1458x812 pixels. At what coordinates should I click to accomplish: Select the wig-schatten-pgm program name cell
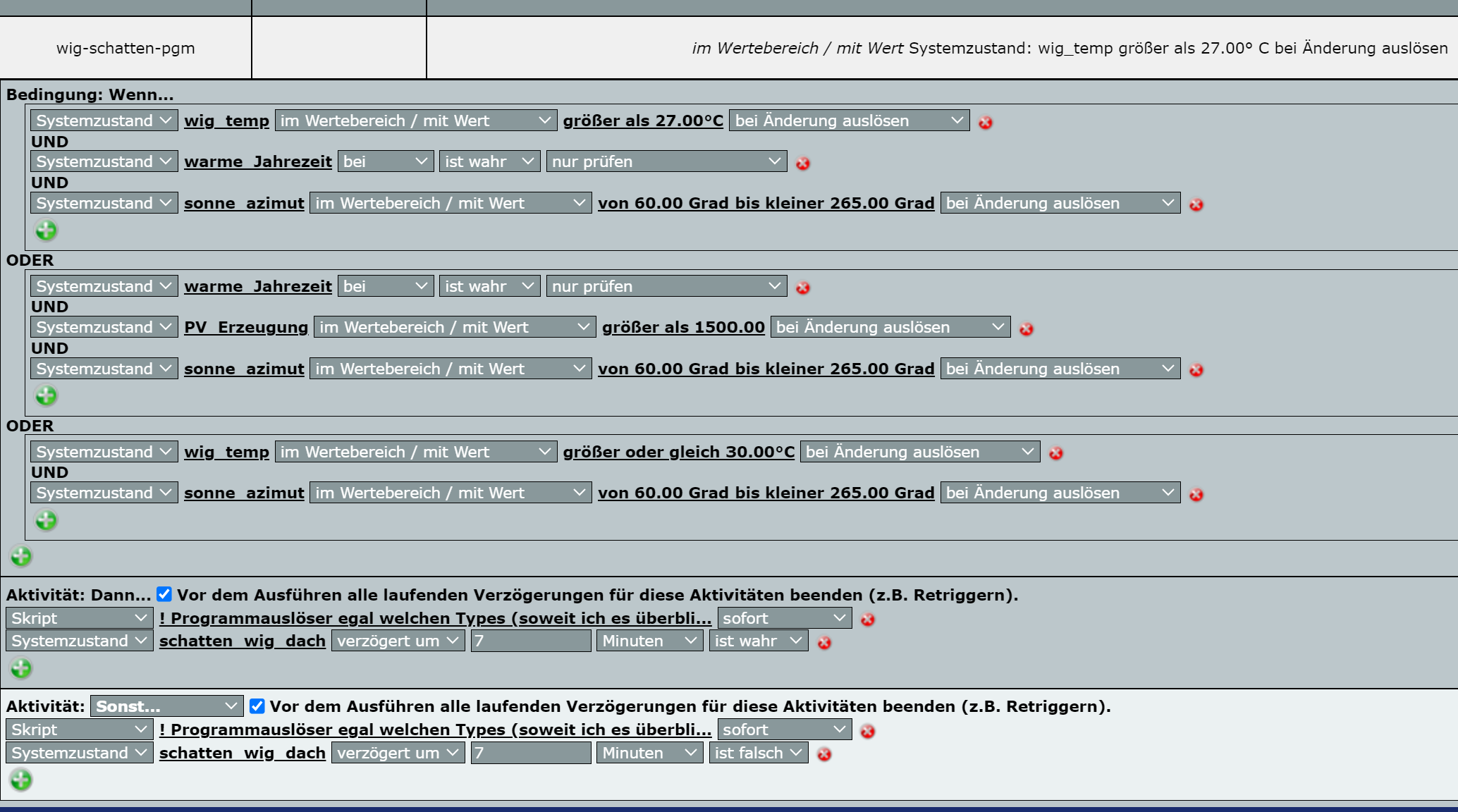coord(125,48)
